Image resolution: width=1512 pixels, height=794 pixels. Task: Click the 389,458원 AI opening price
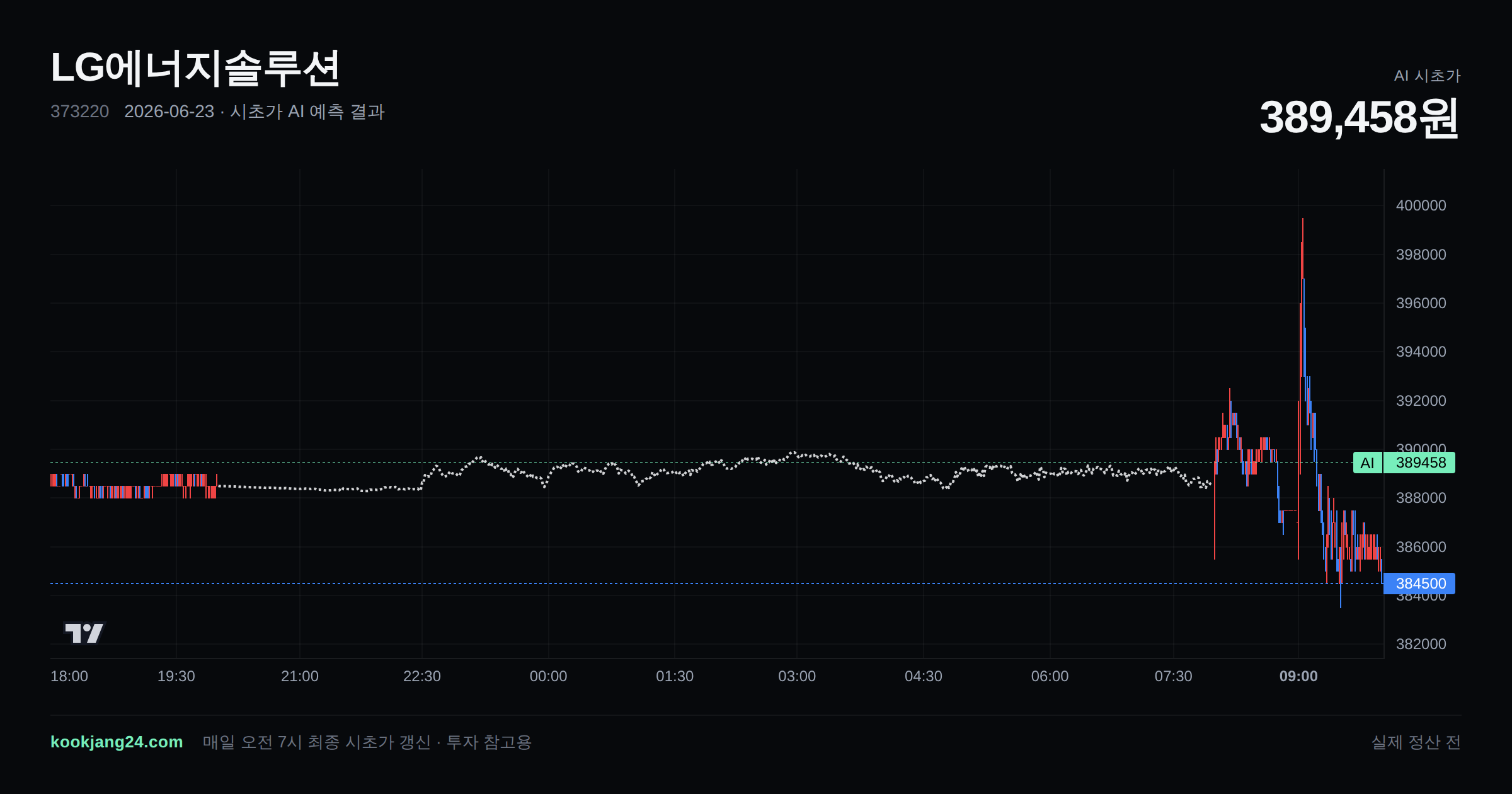[1359, 117]
